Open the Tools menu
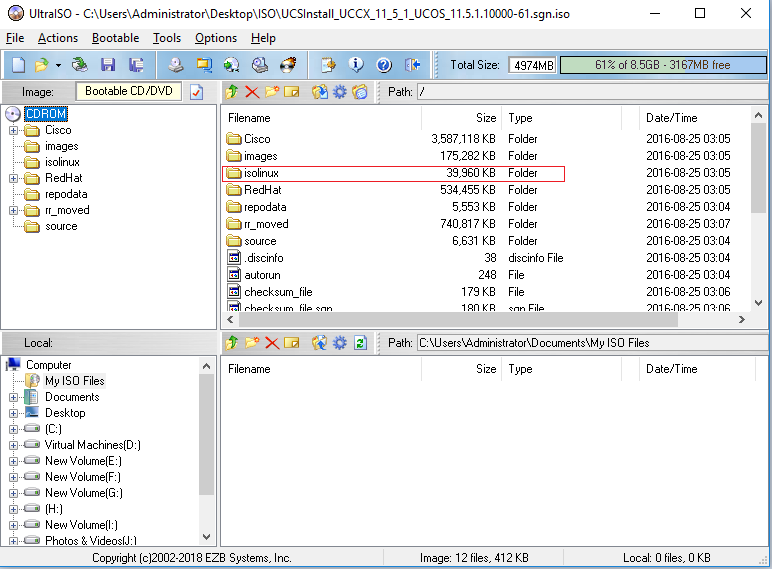This screenshot has width=772, height=570. (x=167, y=38)
